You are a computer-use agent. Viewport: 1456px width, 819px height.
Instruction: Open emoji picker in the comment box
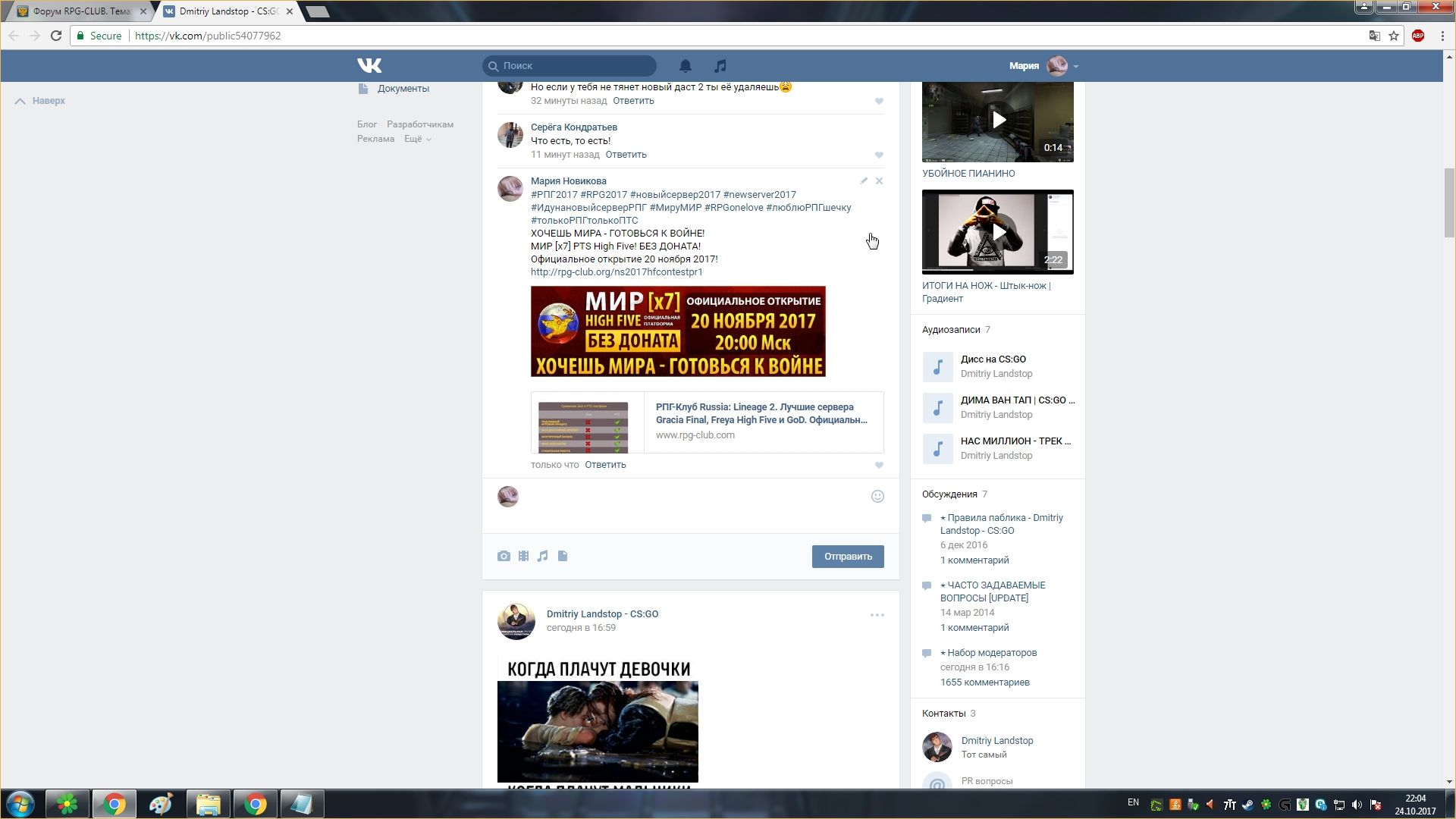point(877,496)
